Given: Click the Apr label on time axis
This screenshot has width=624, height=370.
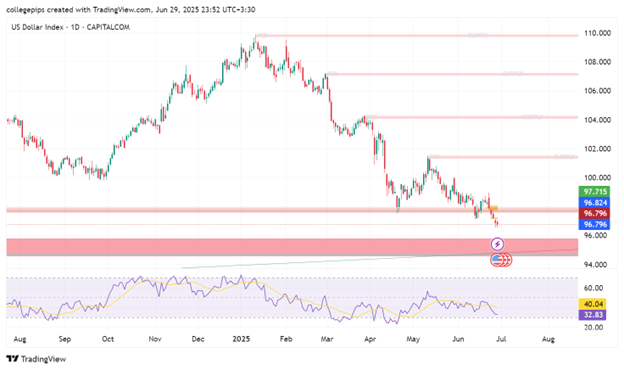Looking at the screenshot, I should pyautogui.click(x=370, y=339).
